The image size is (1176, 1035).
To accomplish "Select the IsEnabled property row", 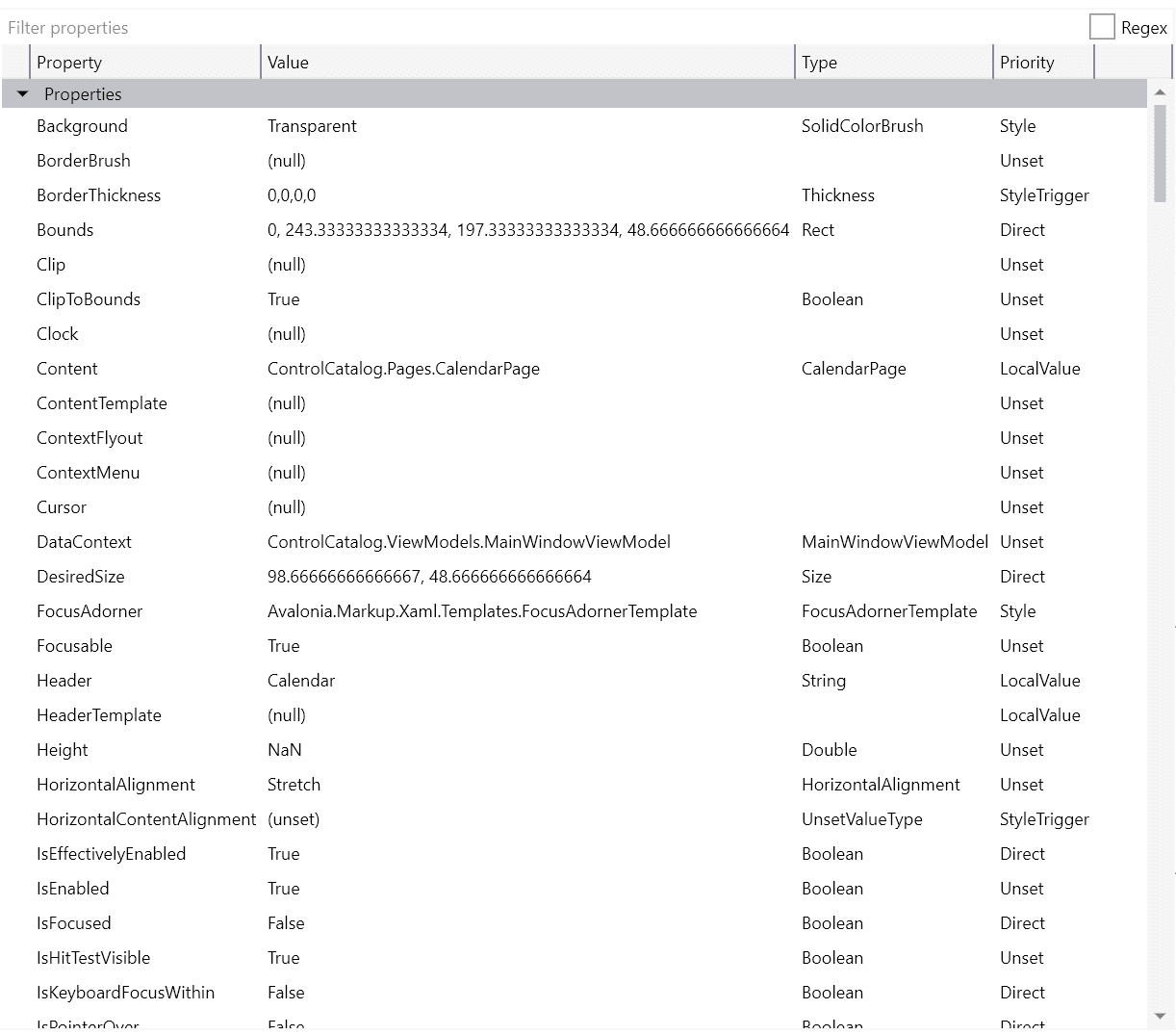I will point(73,889).
